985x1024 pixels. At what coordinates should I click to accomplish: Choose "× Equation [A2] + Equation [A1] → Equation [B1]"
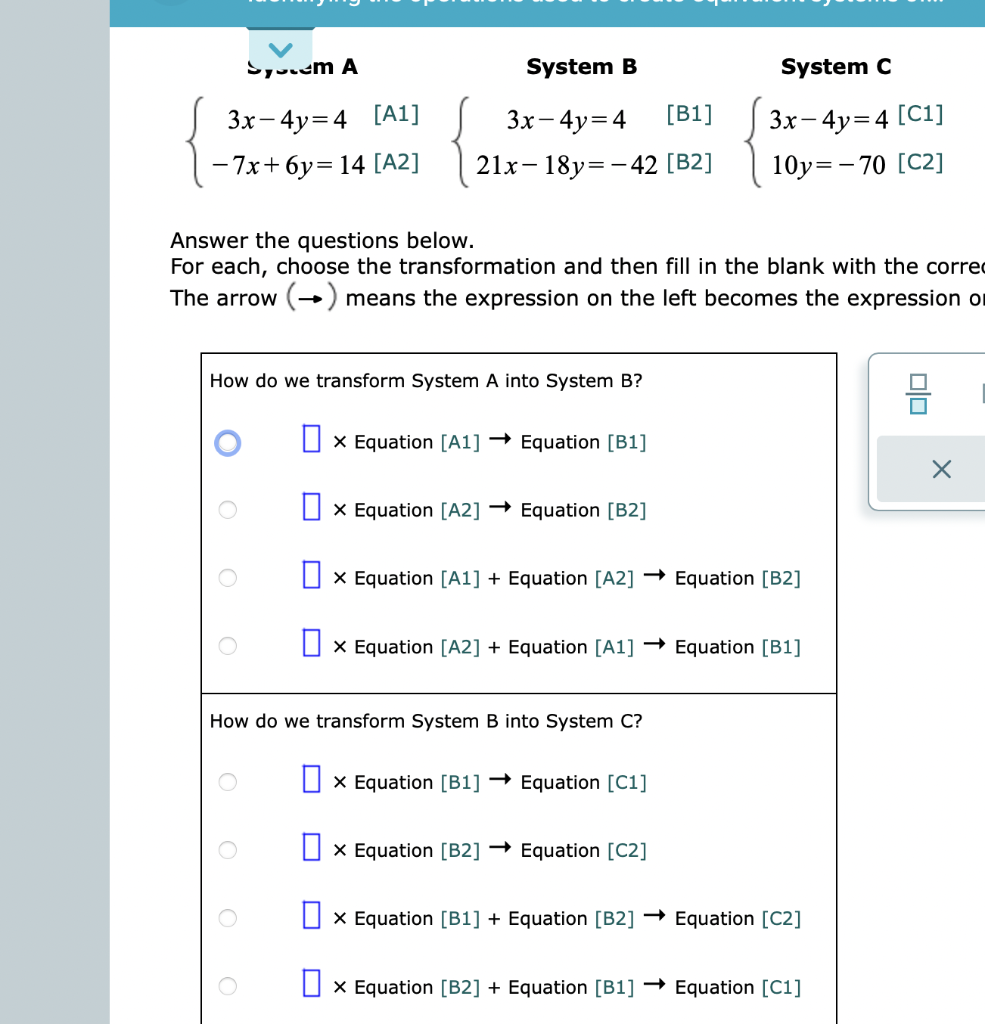pos(227,645)
